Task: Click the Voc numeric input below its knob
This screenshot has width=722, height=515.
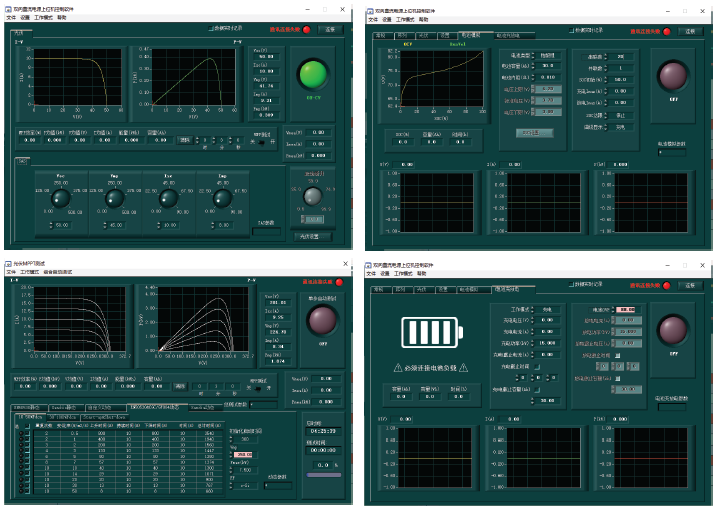Action: [x=62, y=225]
